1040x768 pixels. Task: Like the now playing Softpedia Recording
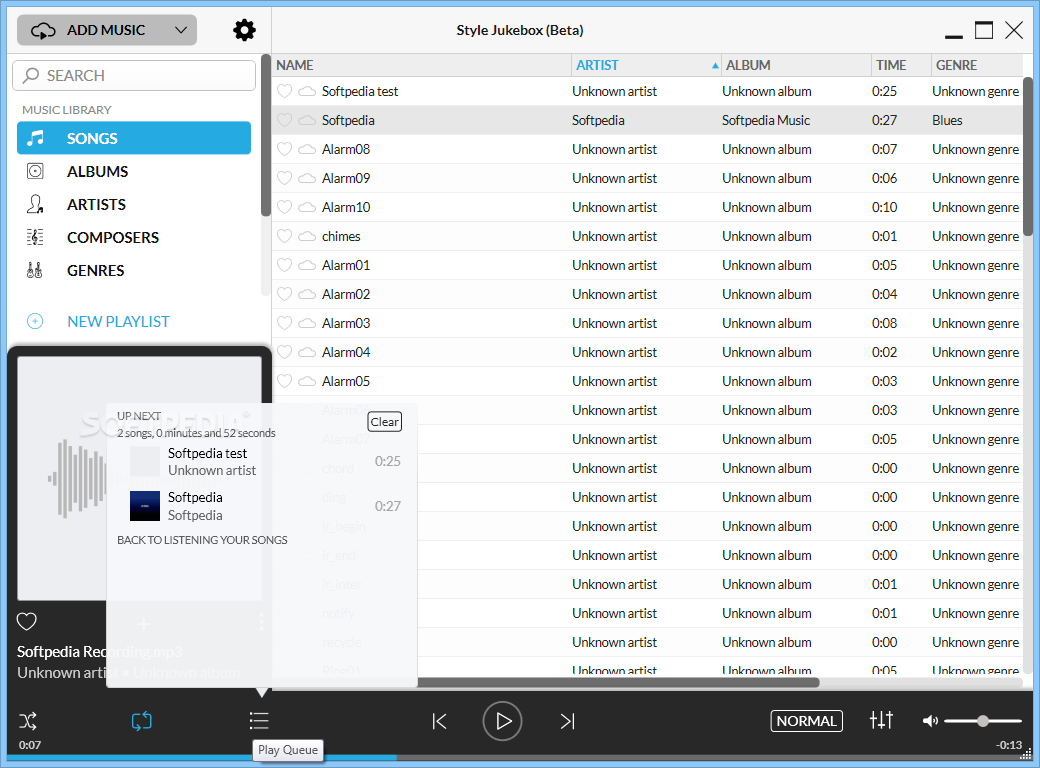(27, 621)
